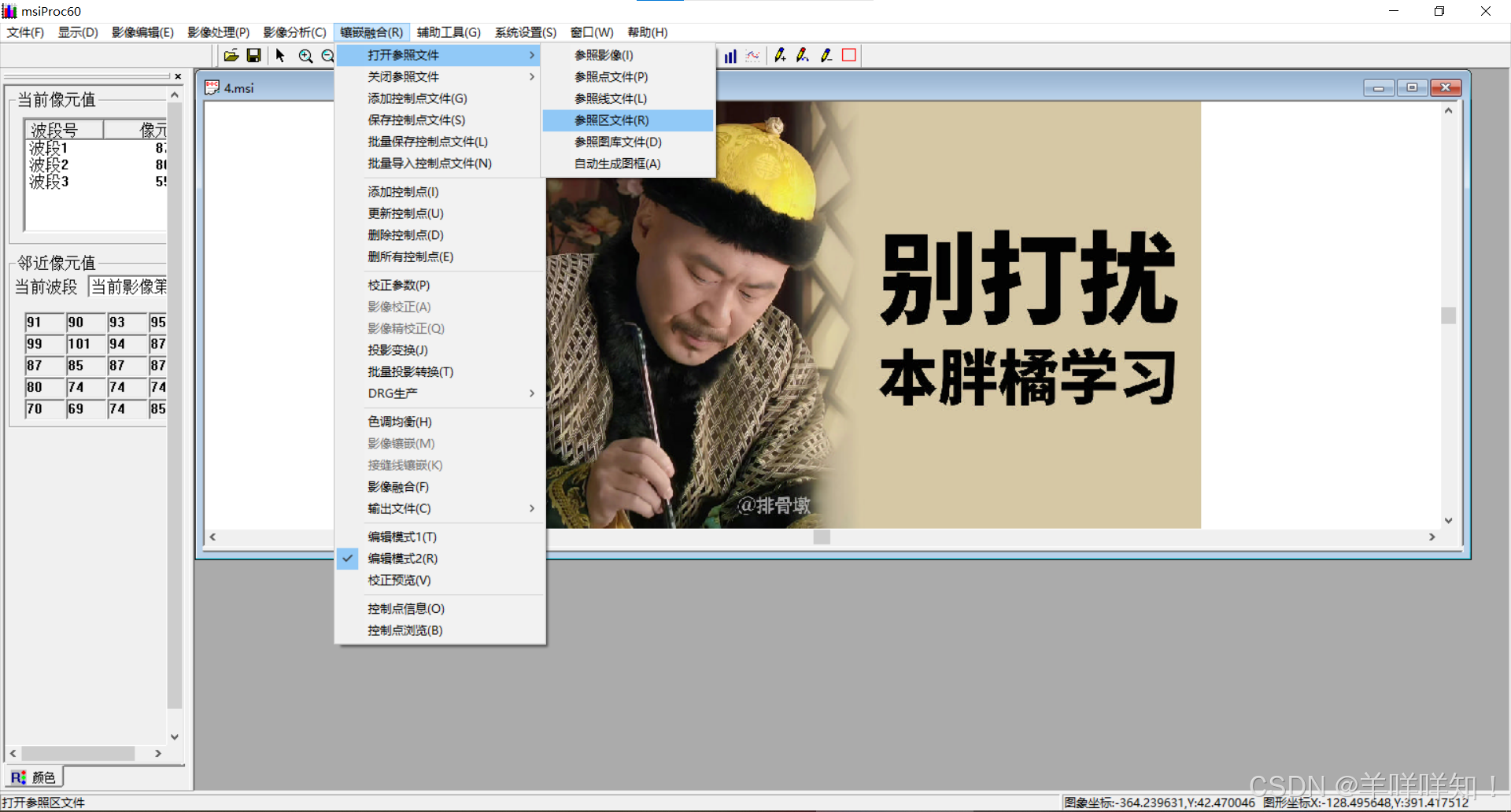This screenshot has width=1511, height=812.
Task: Choose 参照区文件(R) from submenu
Action: coord(627,120)
